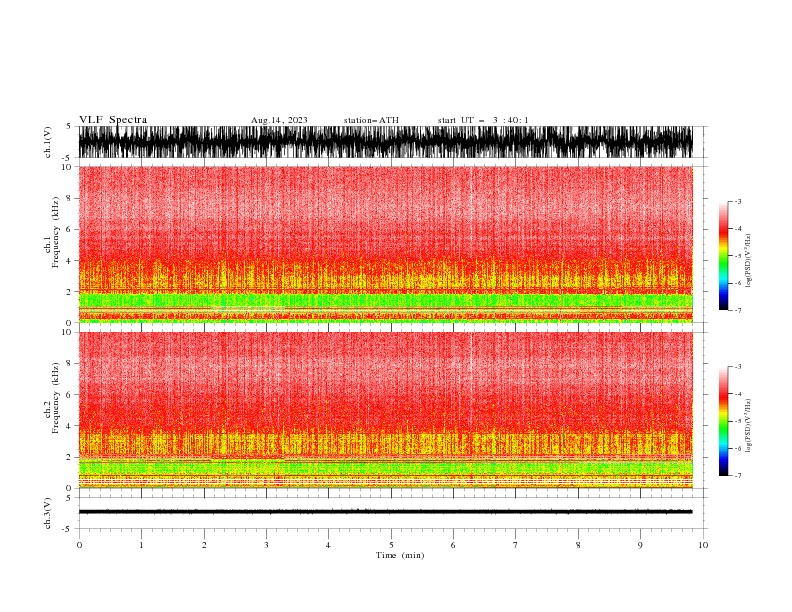
Task: Click the "5" tick of ch.1(V) axis
Action: 69,126
